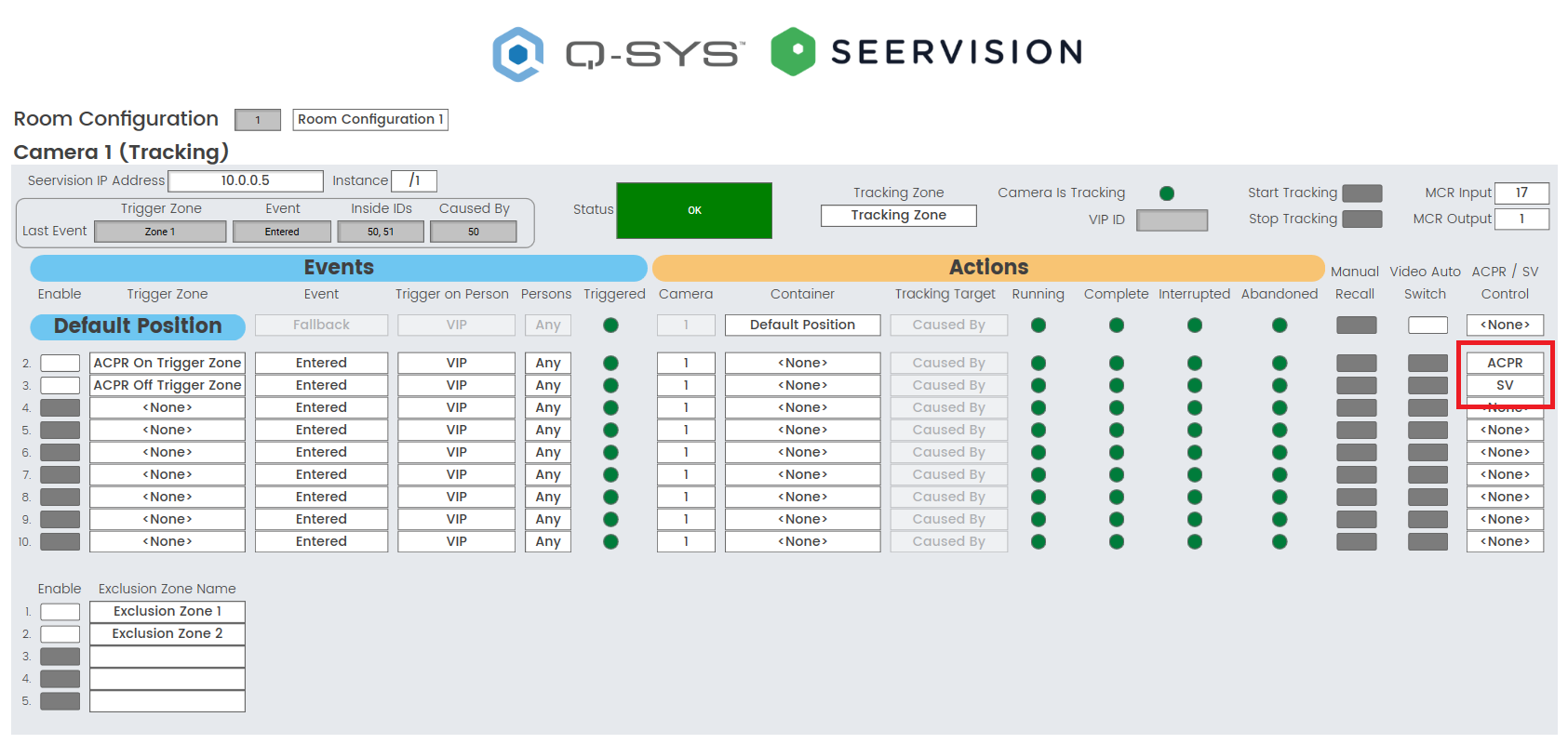Click the row 2 Running status LED
Viewport: 1568px width, 744px height.
click(x=1039, y=363)
